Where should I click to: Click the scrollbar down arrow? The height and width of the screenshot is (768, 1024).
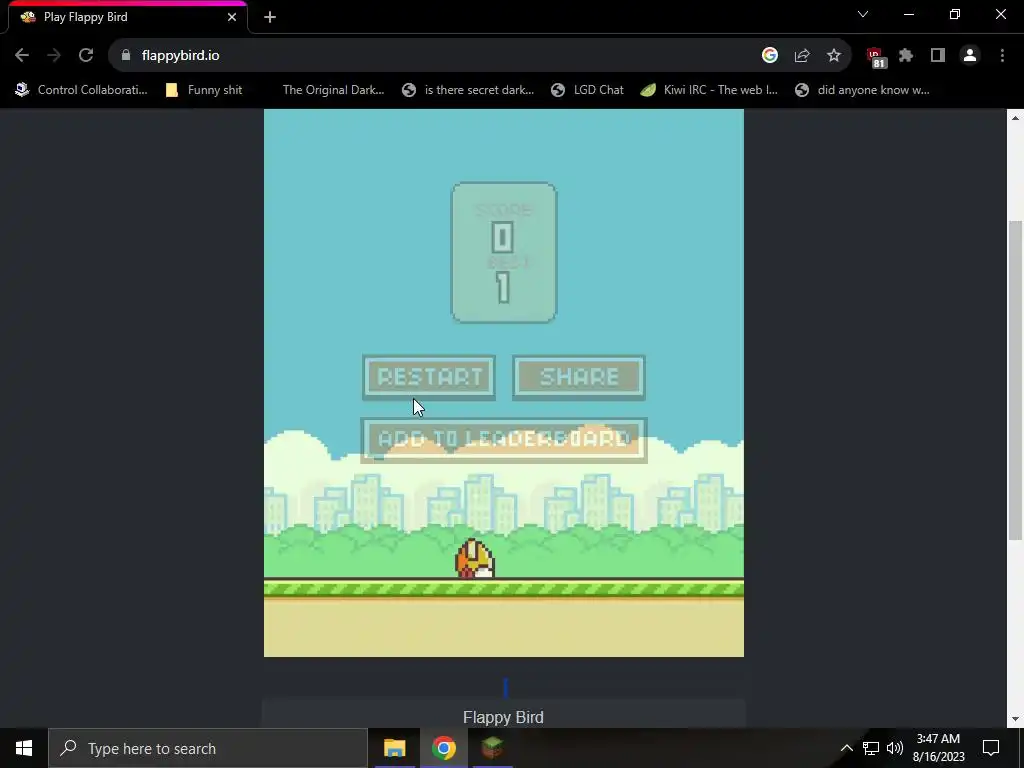(x=1015, y=719)
